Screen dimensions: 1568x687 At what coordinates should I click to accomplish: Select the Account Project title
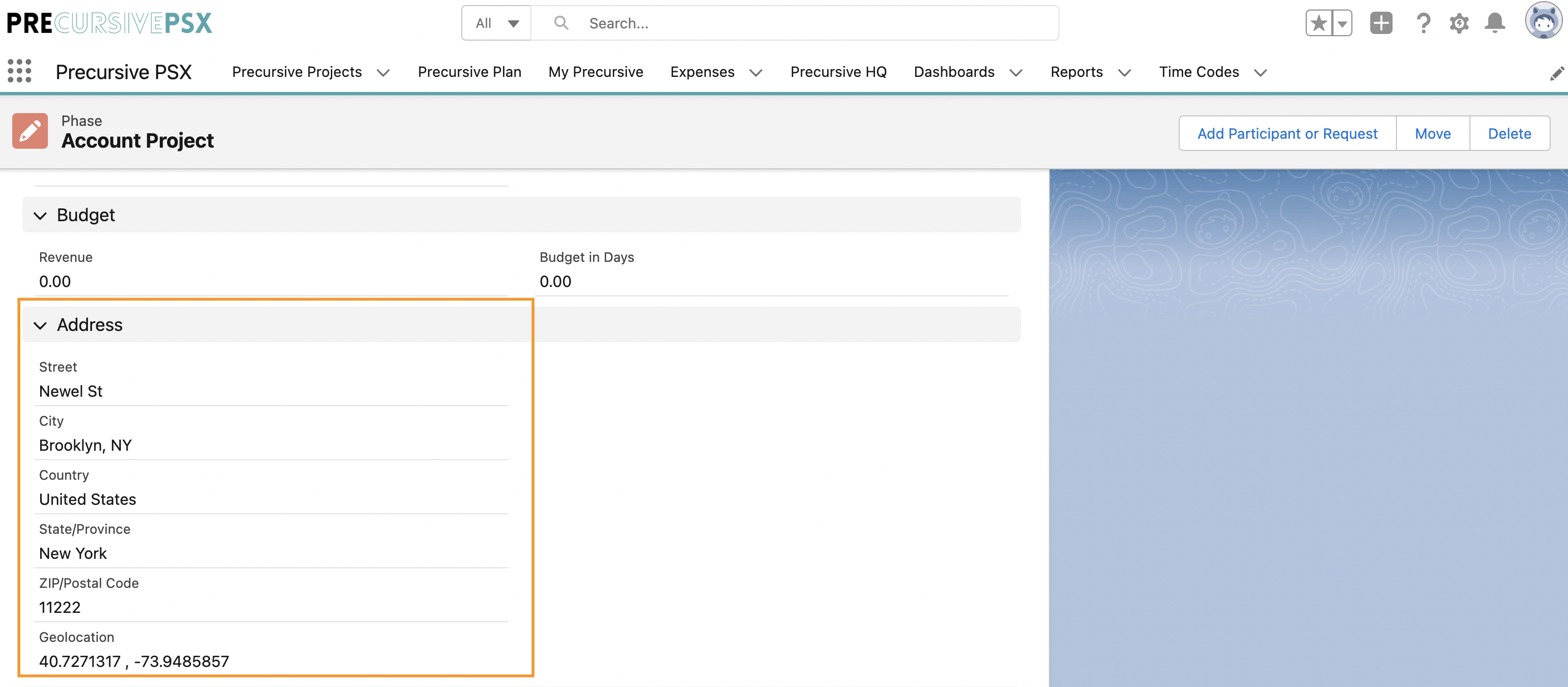[x=138, y=141]
